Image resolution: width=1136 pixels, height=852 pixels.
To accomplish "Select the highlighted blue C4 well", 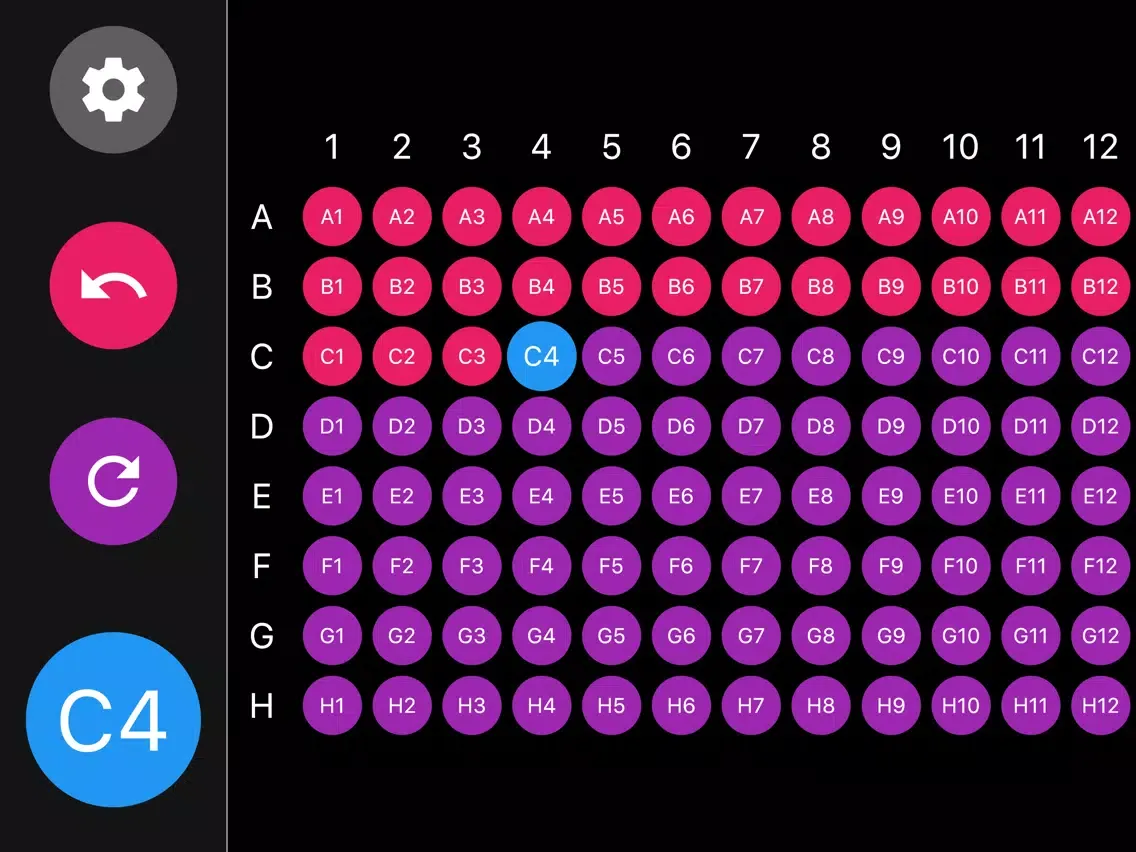I will 541,356.
